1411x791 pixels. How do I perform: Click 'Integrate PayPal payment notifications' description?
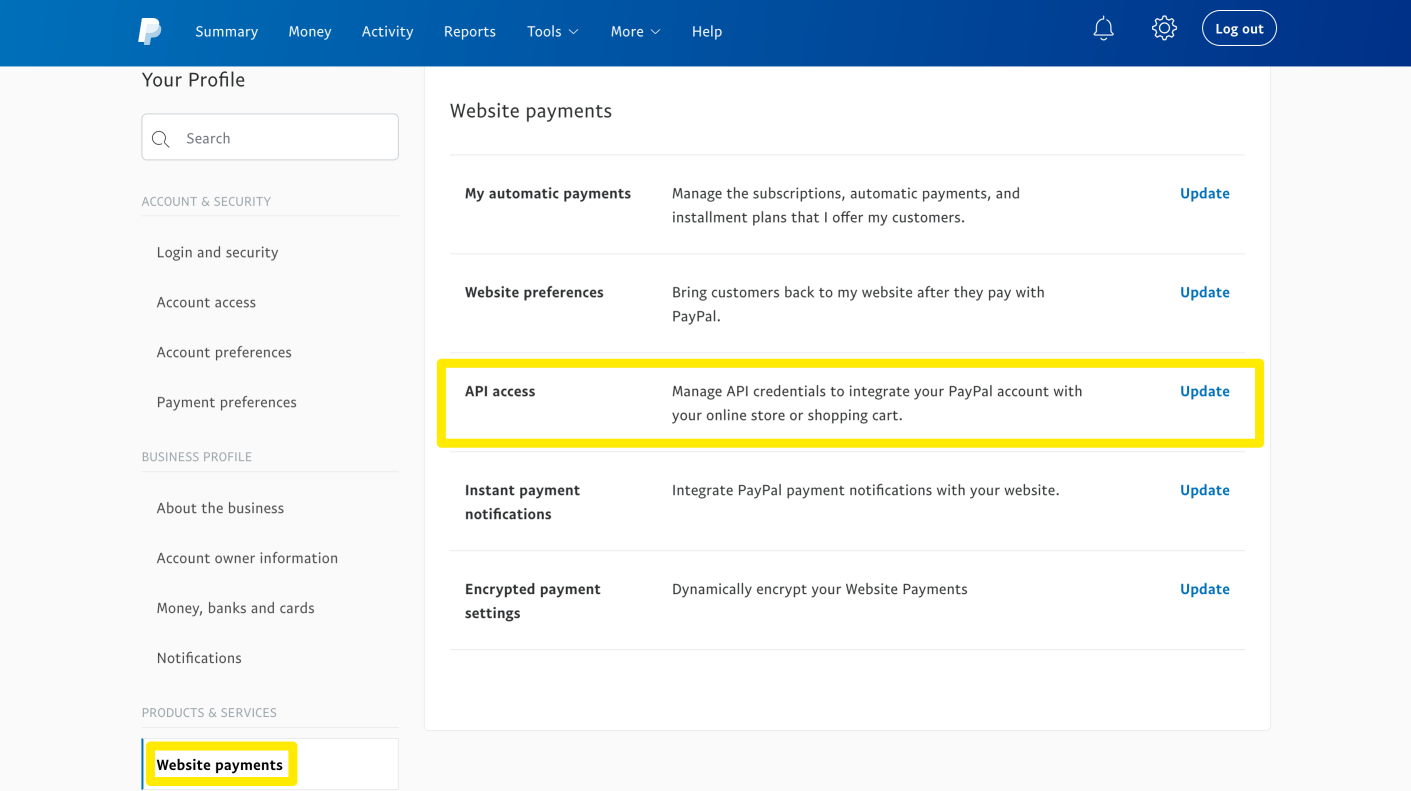(x=865, y=490)
